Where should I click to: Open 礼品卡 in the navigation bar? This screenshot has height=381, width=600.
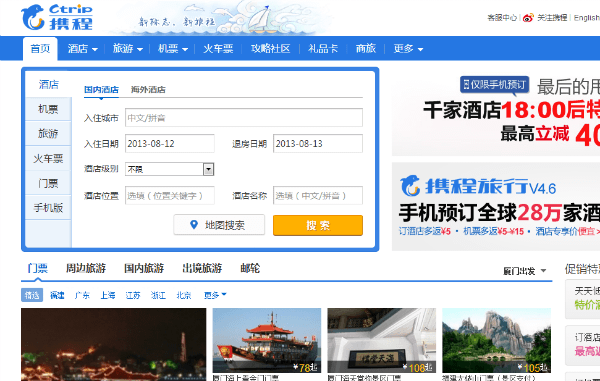pyautogui.click(x=323, y=49)
